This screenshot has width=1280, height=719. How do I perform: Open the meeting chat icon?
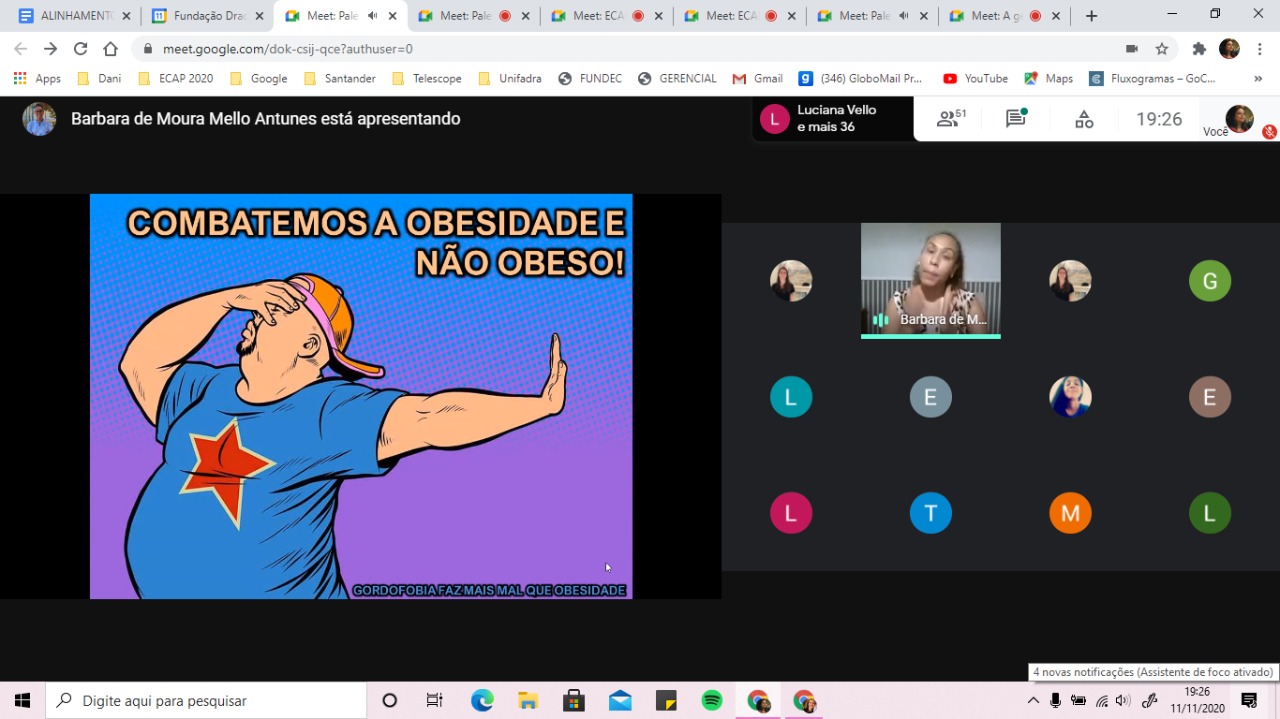(1016, 119)
